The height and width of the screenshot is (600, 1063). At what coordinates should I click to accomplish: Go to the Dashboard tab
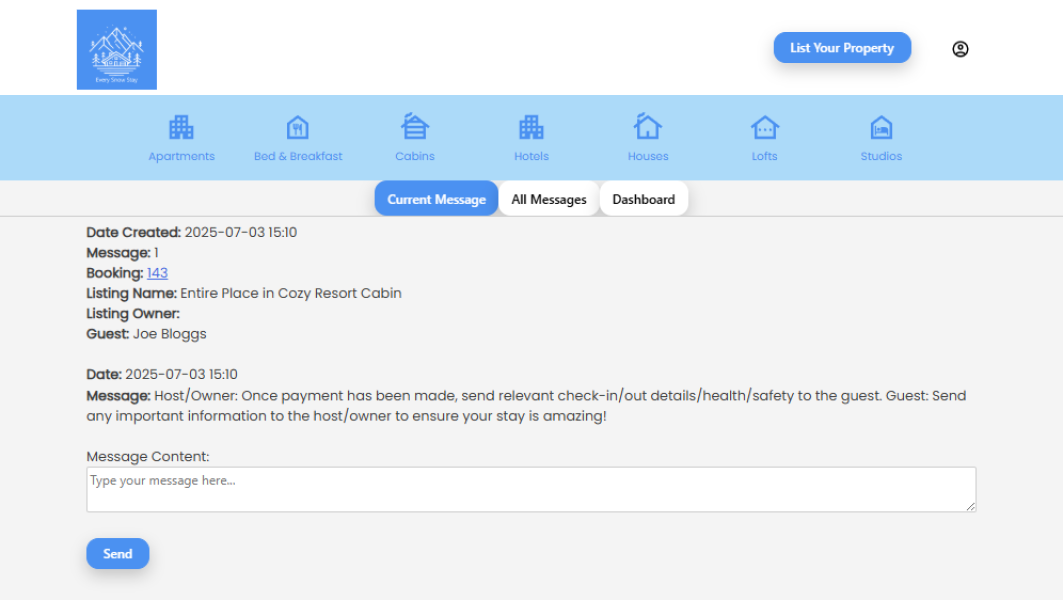(x=643, y=199)
